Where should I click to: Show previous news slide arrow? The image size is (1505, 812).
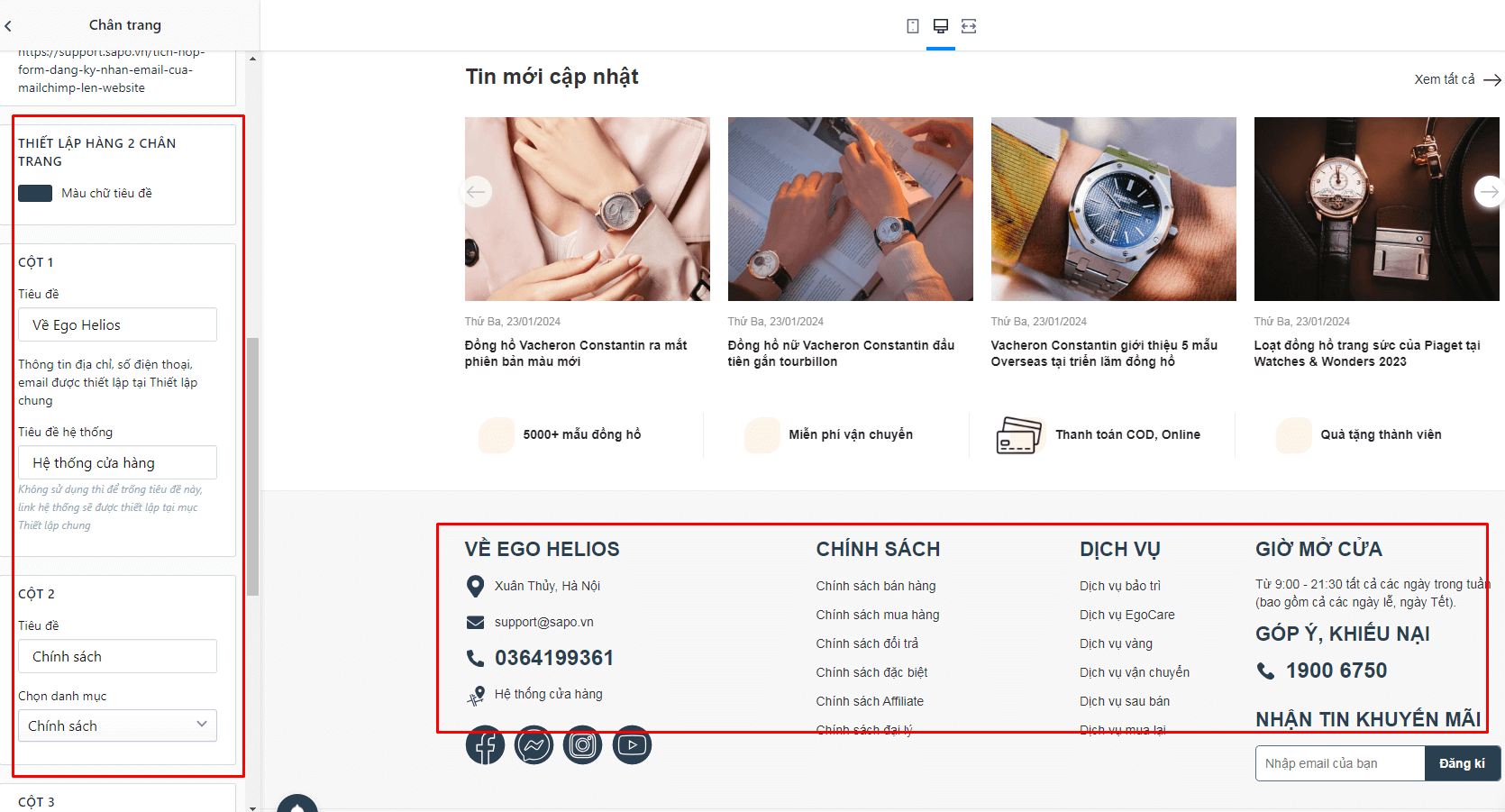click(476, 191)
